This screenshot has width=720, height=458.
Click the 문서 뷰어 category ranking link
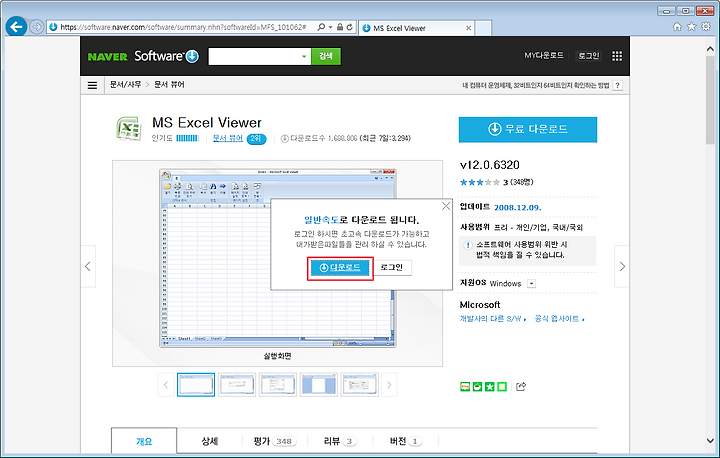coord(228,138)
